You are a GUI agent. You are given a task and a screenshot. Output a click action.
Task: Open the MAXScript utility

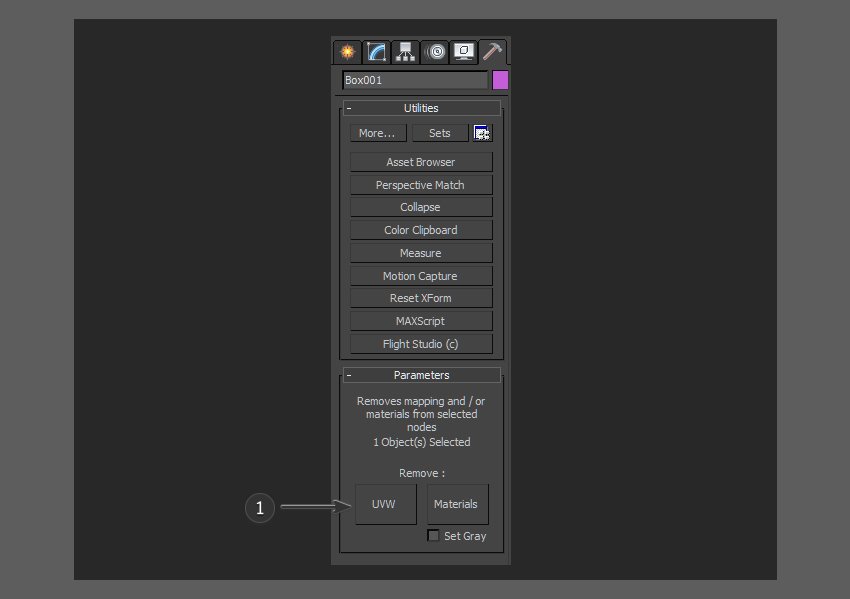pos(421,321)
